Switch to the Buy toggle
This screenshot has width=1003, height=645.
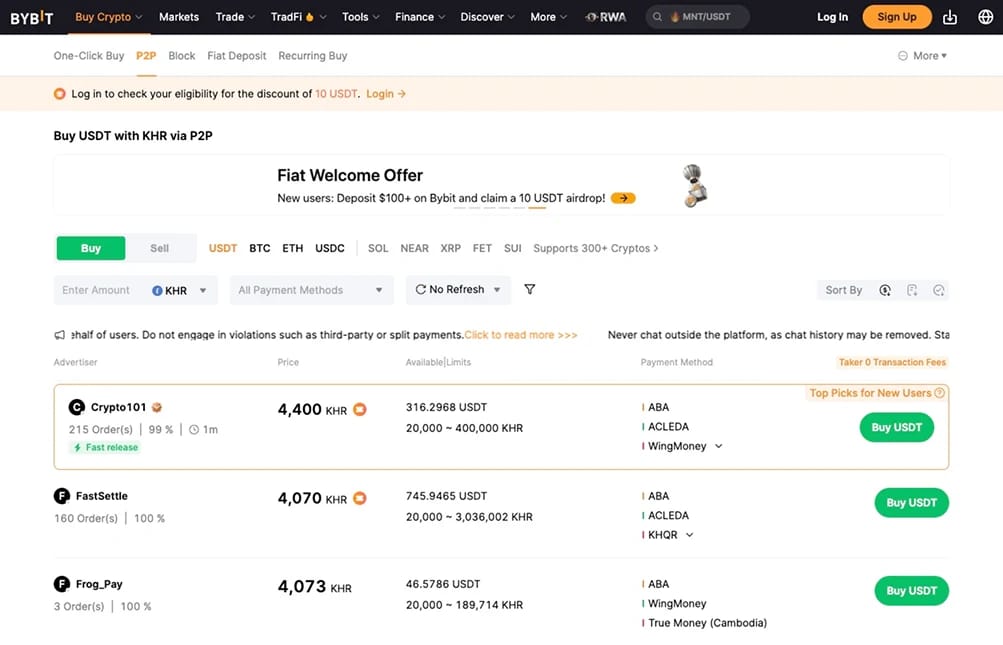[x=91, y=248]
